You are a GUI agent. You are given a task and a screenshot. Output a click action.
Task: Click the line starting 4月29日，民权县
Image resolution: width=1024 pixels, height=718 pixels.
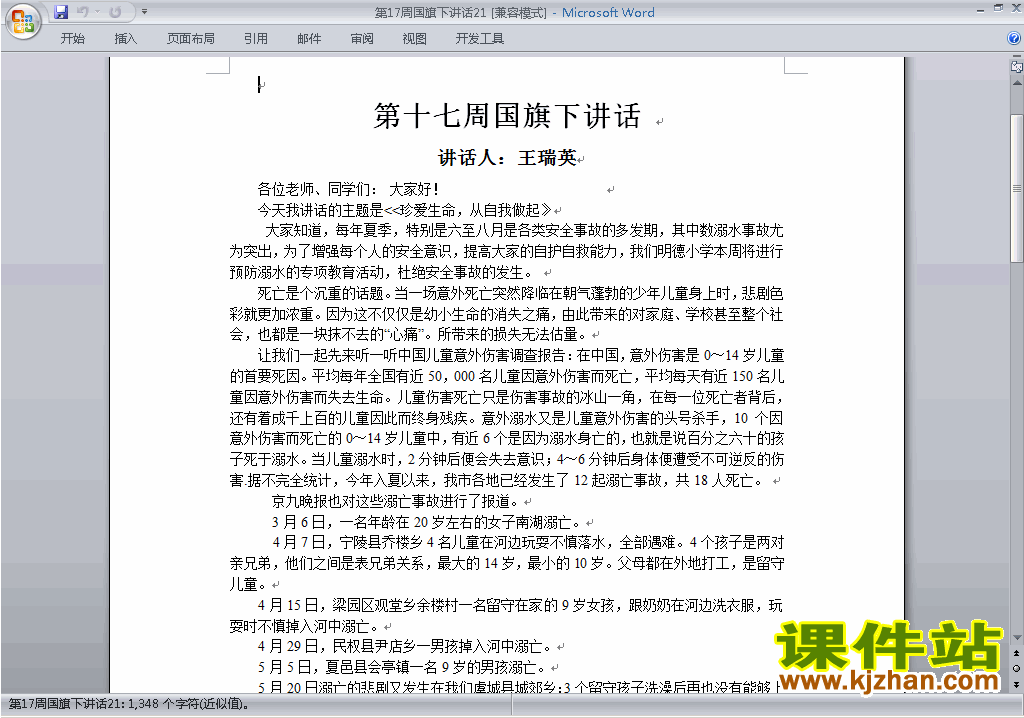(405, 647)
